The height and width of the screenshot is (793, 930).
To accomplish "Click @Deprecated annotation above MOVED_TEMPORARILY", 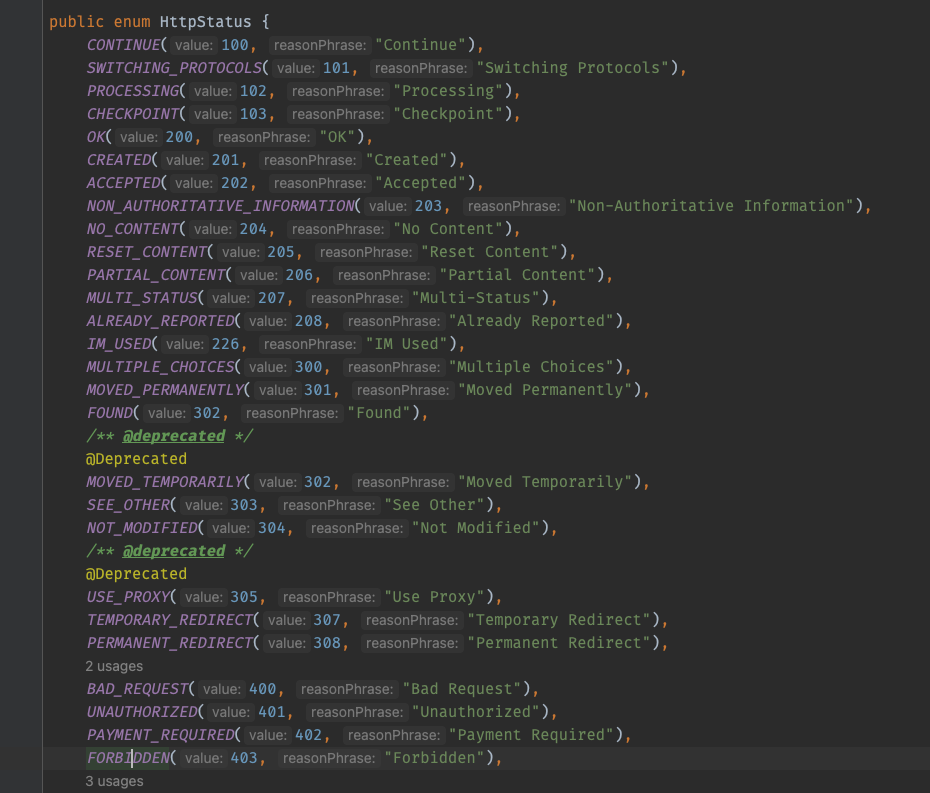I will tap(136, 459).
